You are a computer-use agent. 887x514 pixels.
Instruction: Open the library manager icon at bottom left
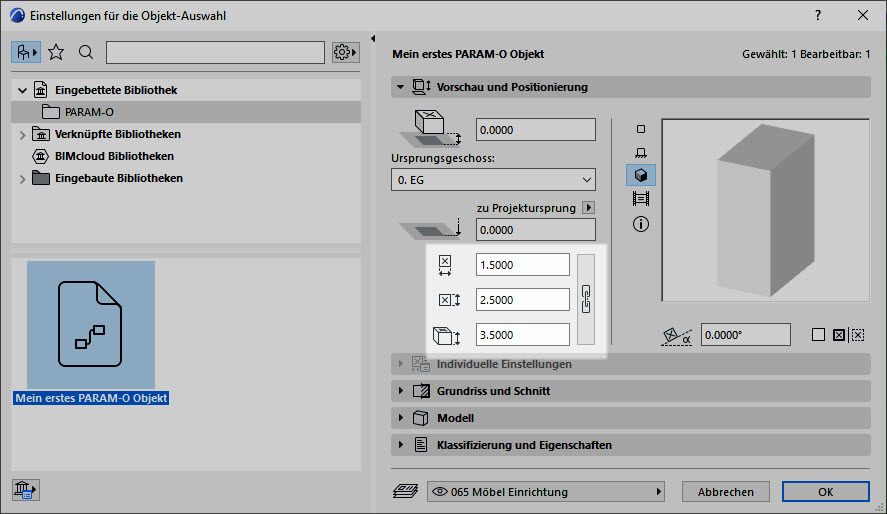point(25,490)
